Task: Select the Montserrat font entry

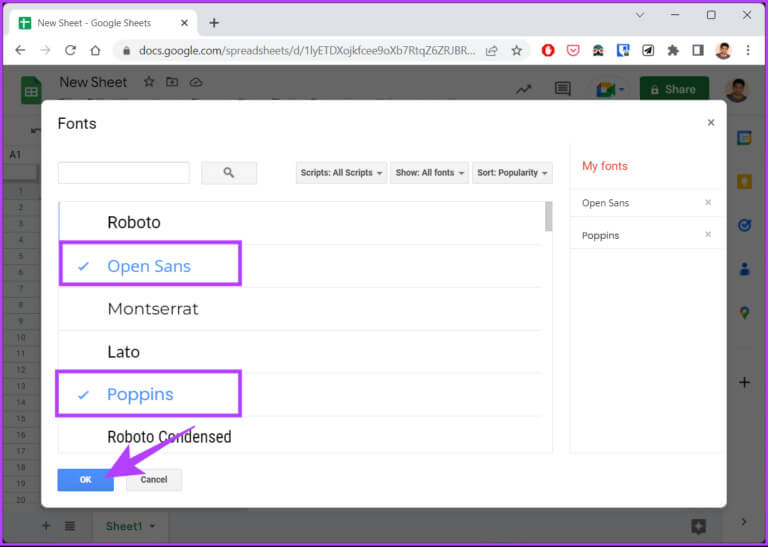Action: 153,309
